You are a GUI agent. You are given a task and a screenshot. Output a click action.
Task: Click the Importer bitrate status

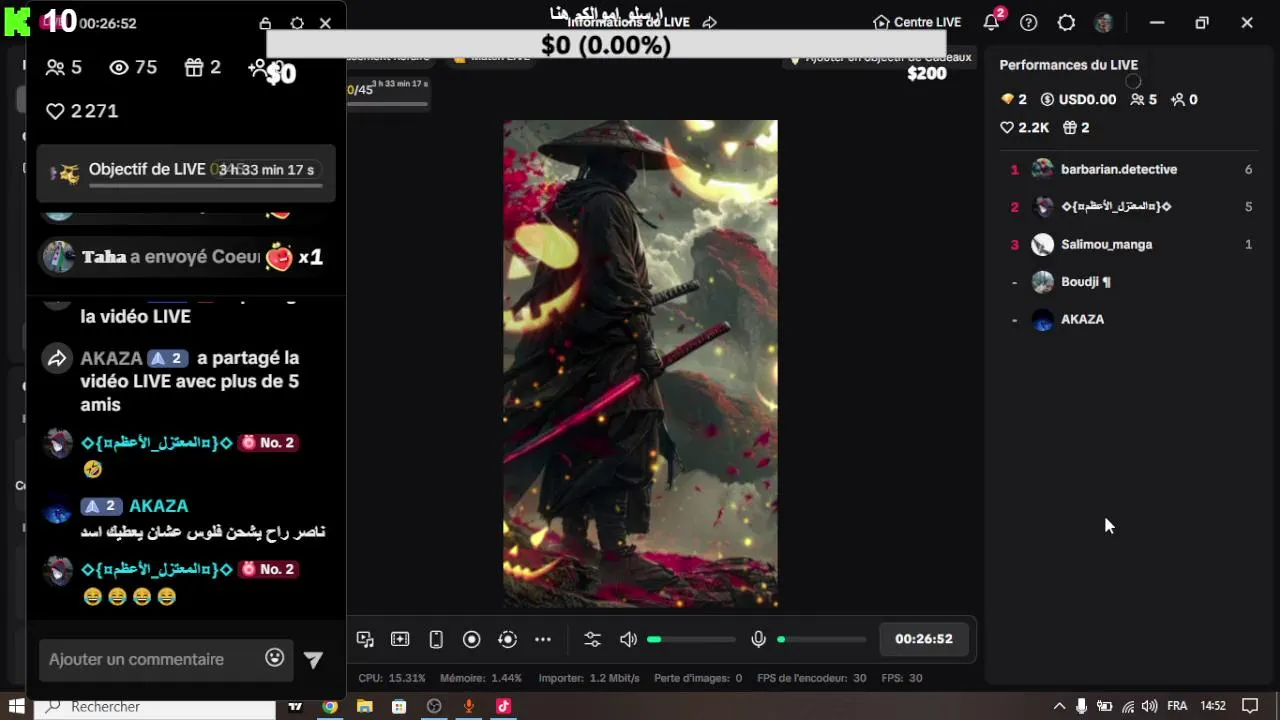[589, 678]
